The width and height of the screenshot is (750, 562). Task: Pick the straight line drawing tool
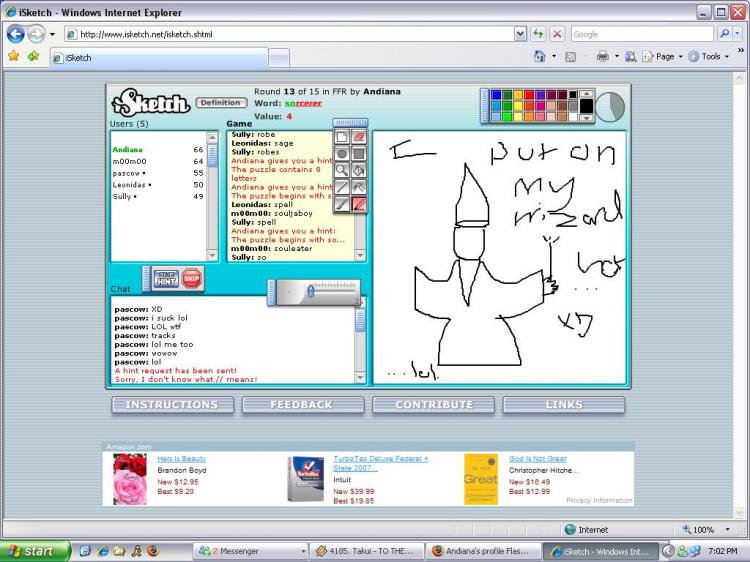pyautogui.click(x=342, y=187)
